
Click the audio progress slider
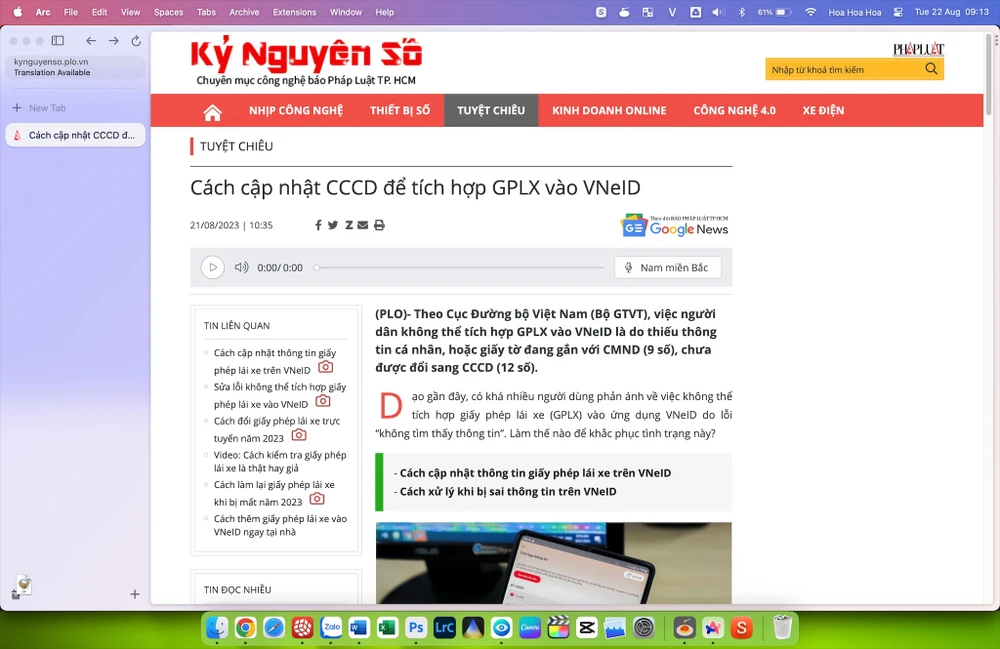coord(460,268)
